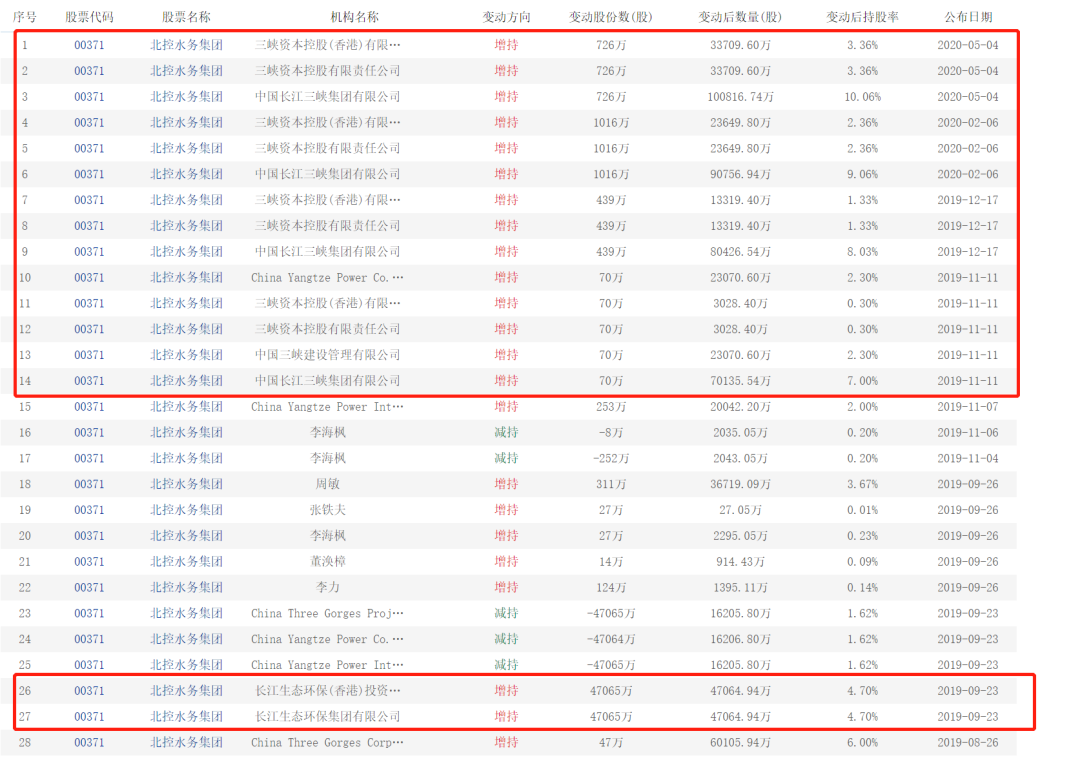
Task: Click the value 100816.74万
Action: point(740,96)
